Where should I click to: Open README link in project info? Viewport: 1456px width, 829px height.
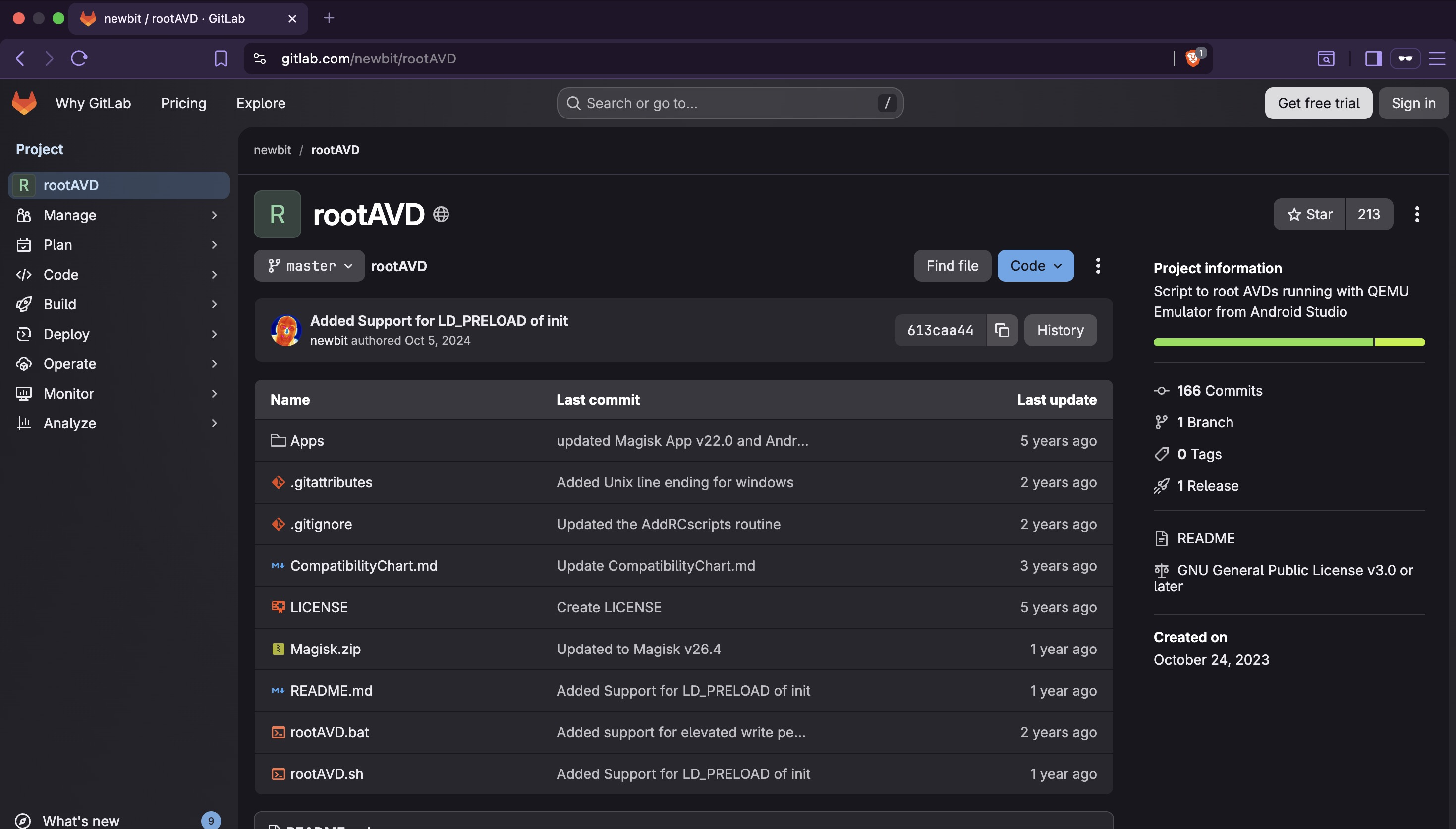(1206, 538)
